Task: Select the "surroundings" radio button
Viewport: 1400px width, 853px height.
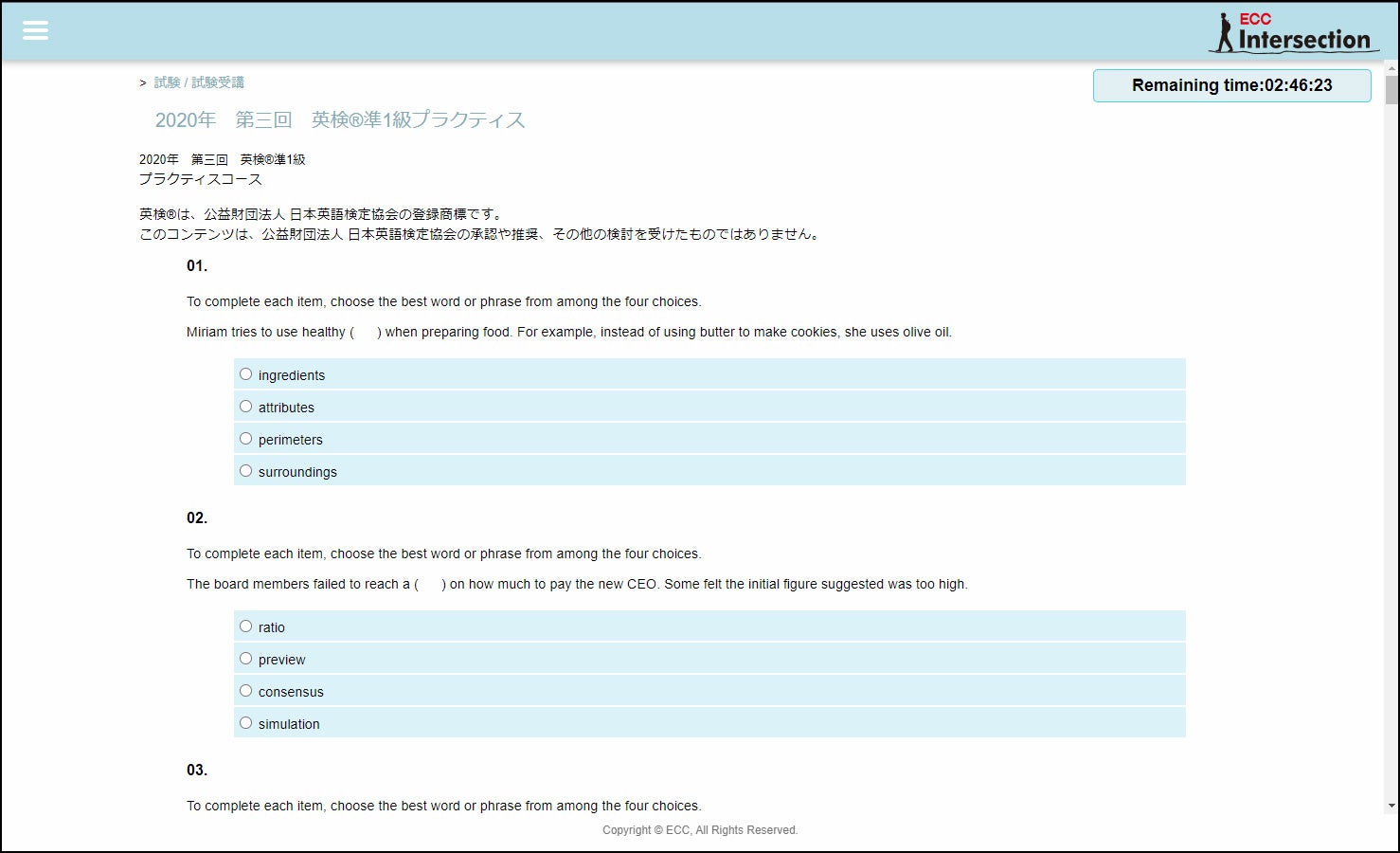Action: [x=245, y=470]
